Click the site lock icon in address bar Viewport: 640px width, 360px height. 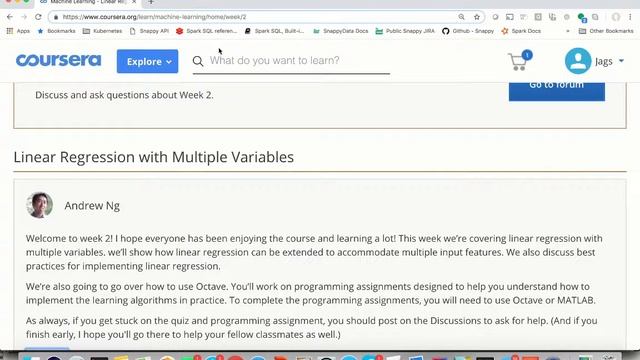tap(56, 17)
